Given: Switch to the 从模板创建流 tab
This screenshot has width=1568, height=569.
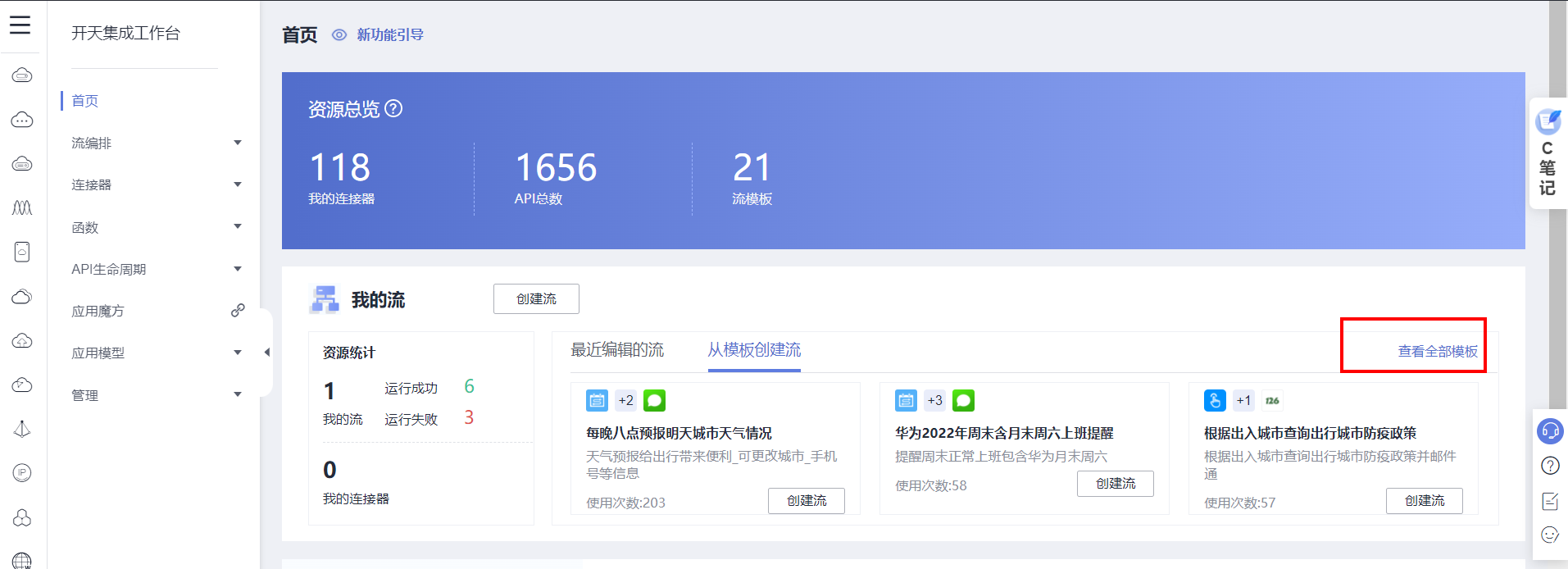Looking at the screenshot, I should coord(754,350).
